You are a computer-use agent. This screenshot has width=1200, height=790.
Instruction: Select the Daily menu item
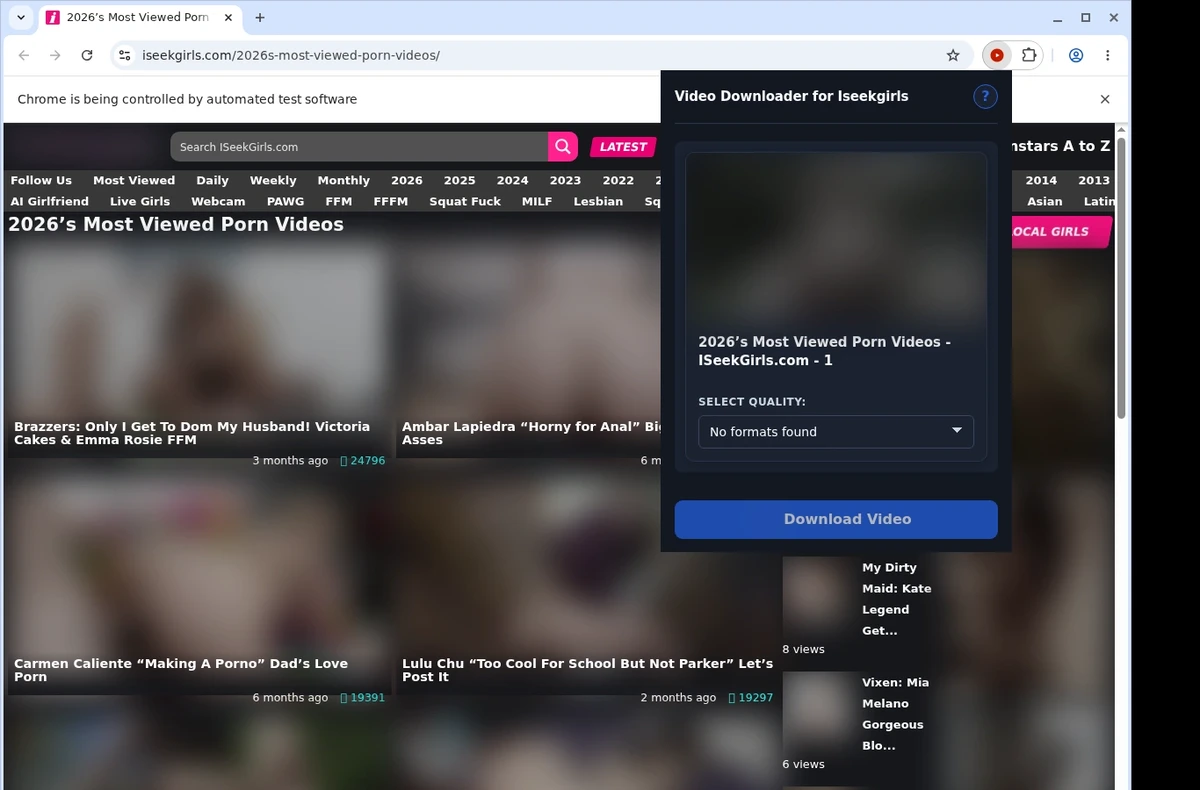pyautogui.click(x=212, y=180)
